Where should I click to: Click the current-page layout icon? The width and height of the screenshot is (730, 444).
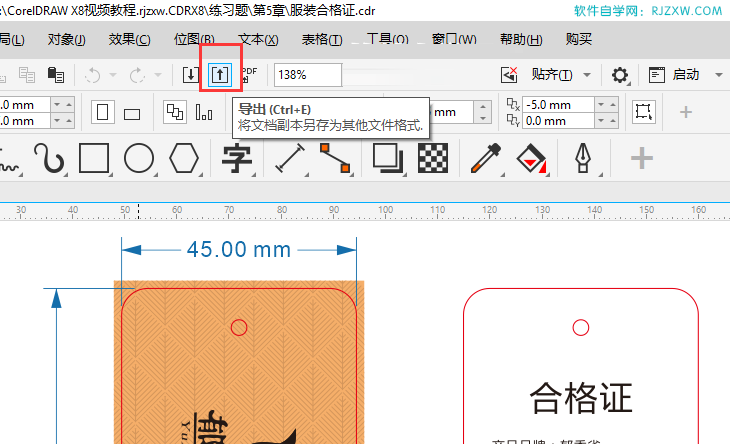pyautogui.click(x=204, y=113)
